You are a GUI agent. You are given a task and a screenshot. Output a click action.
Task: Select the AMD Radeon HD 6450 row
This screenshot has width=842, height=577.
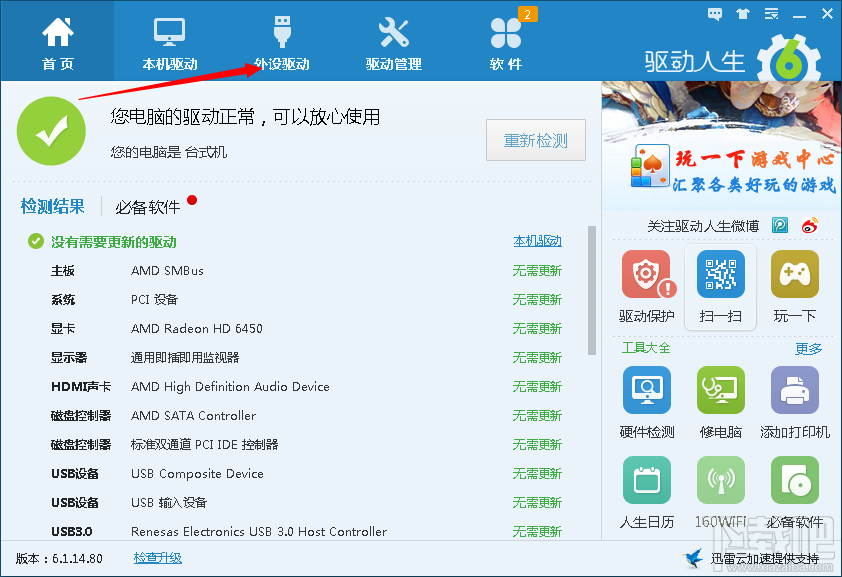pyautogui.click(x=306, y=328)
